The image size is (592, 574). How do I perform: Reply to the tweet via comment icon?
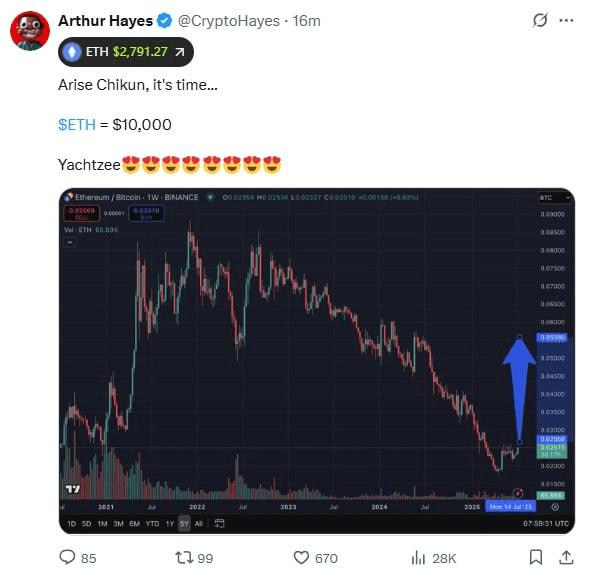[x=68, y=557]
